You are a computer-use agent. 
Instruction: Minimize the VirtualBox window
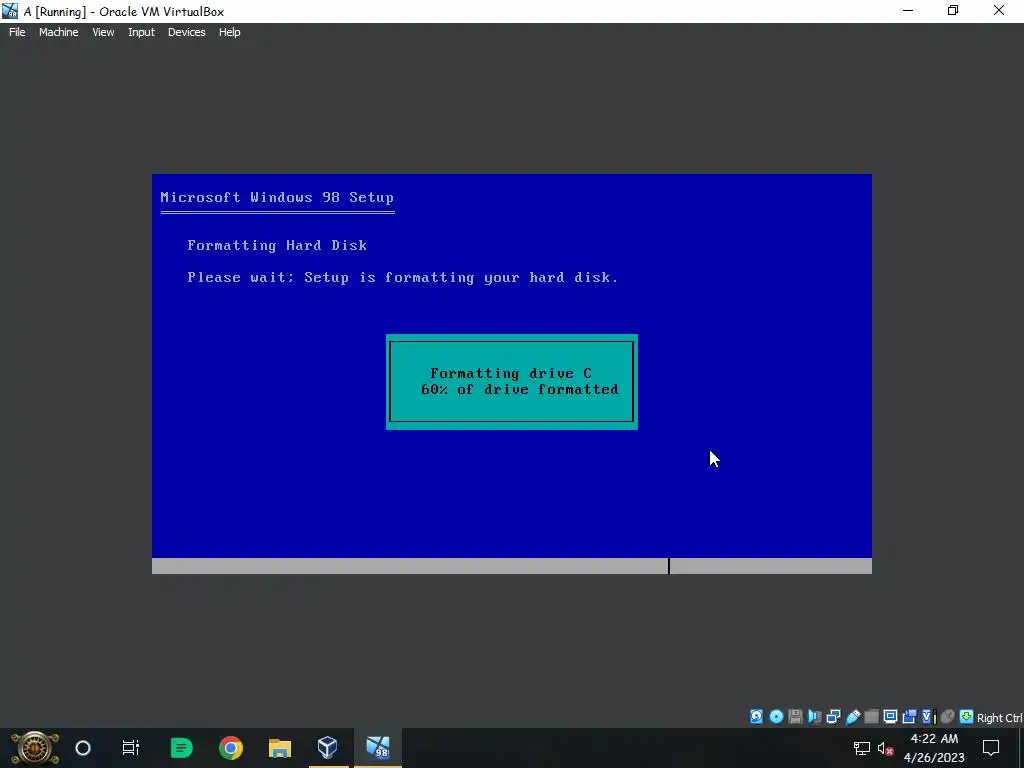(908, 10)
